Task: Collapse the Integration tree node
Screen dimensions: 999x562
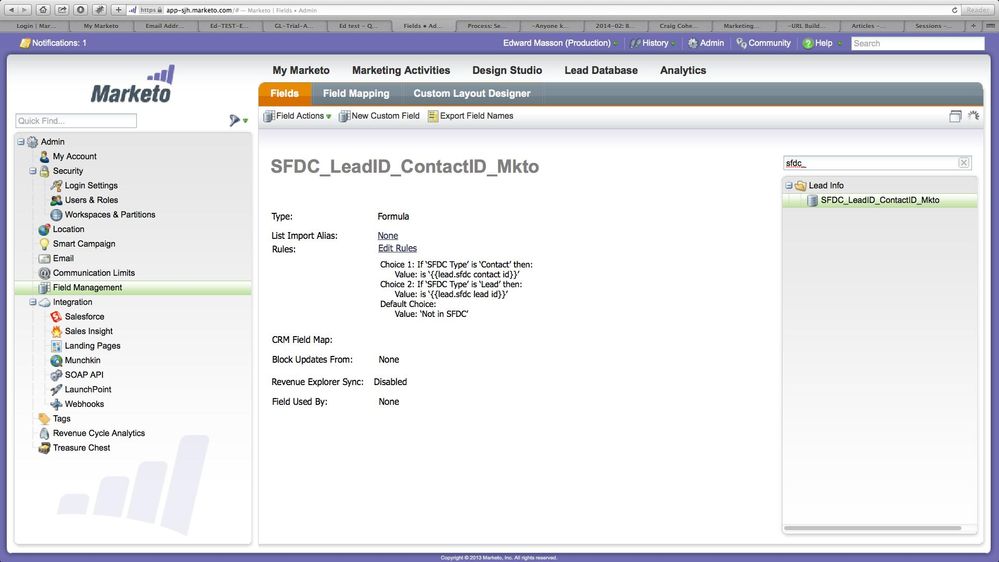Action: [x=32, y=302]
